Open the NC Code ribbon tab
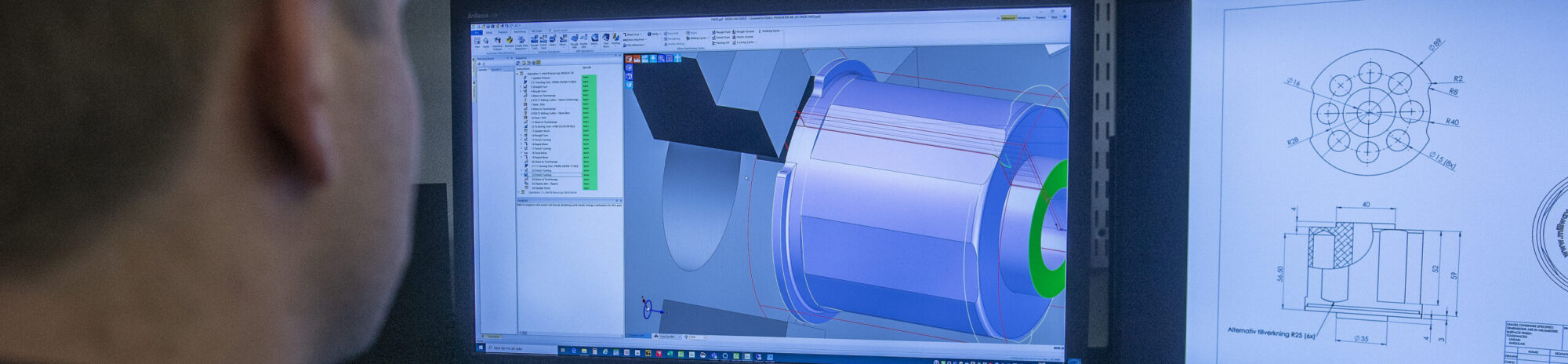Viewport: 1568px width, 364px height. [x=537, y=31]
